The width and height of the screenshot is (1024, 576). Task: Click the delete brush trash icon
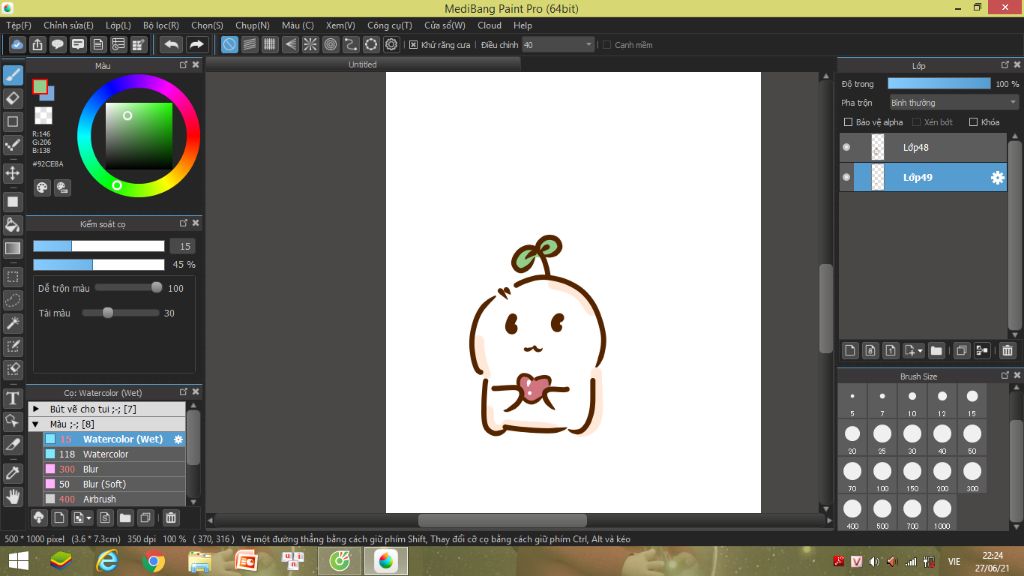pos(170,518)
